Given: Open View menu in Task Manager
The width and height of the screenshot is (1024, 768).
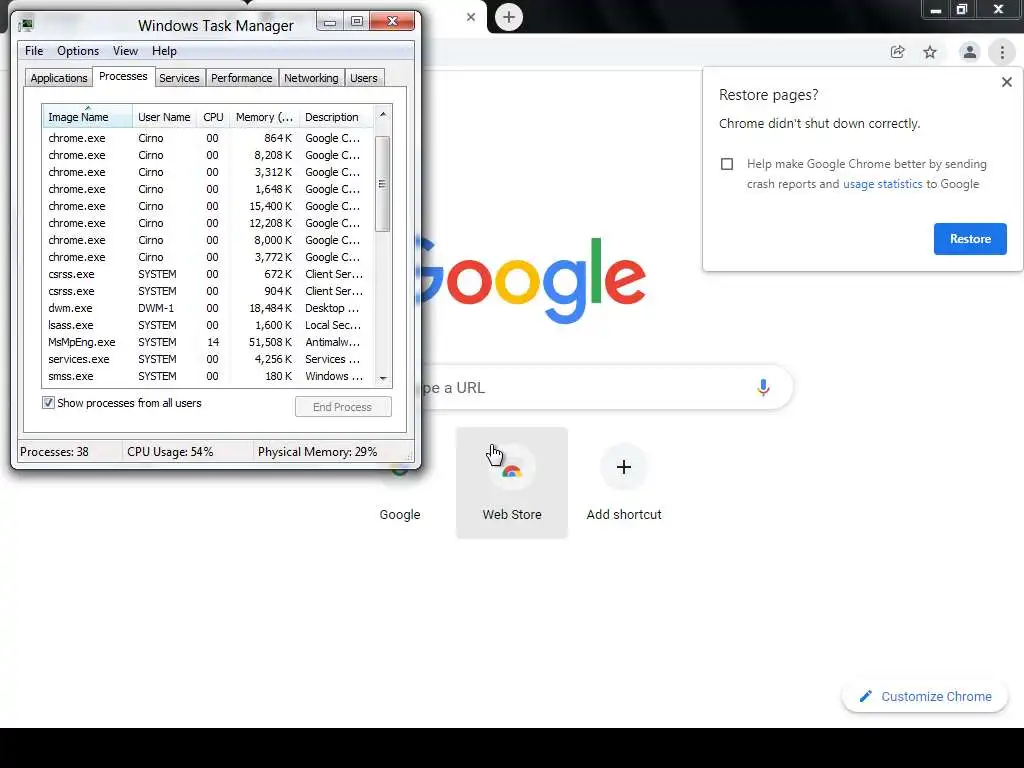Looking at the screenshot, I should pos(125,51).
